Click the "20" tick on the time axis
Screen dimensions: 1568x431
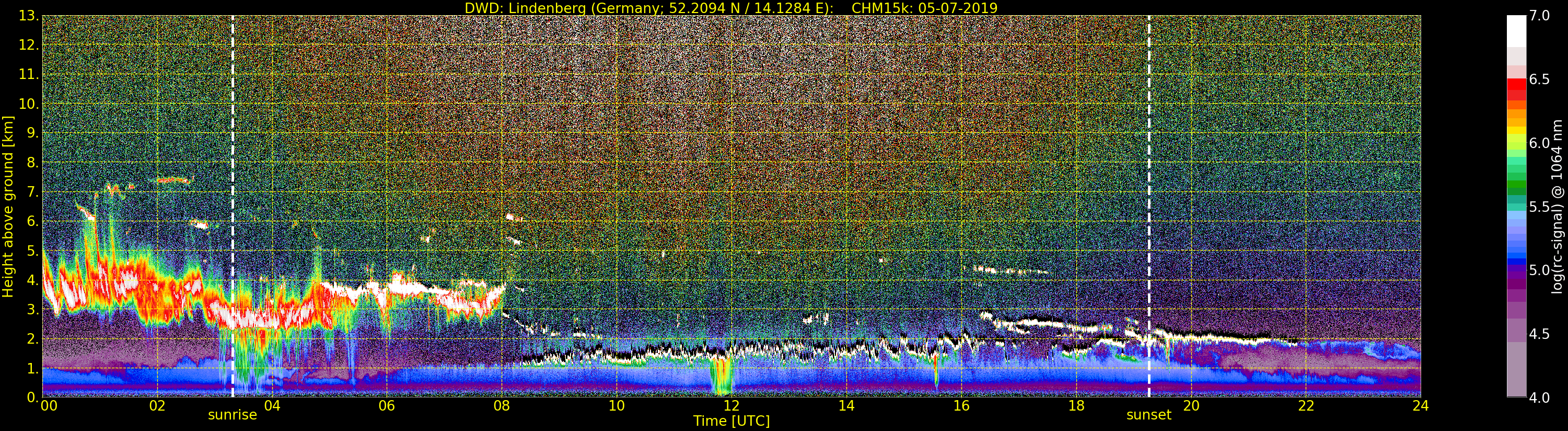(1191, 405)
